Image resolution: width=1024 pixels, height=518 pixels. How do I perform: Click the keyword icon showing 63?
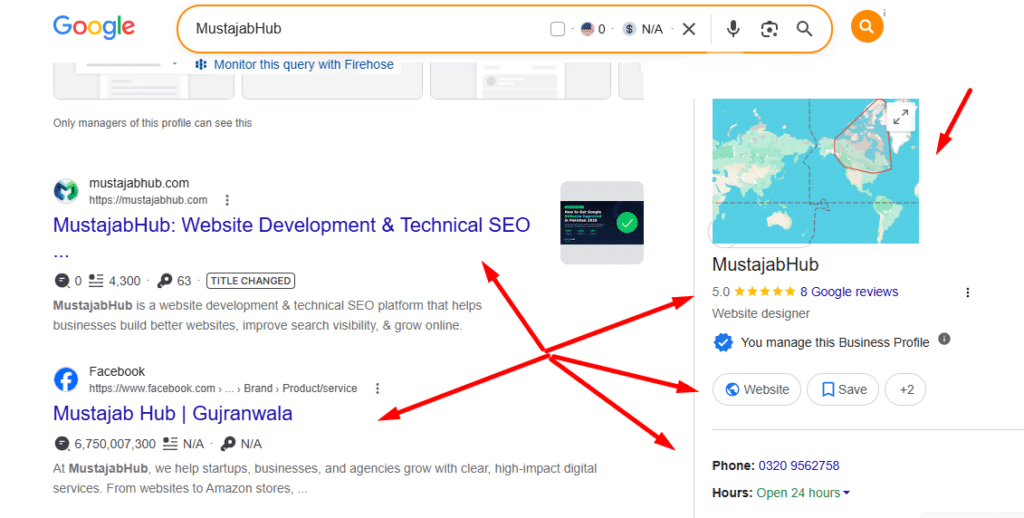[x=165, y=281]
